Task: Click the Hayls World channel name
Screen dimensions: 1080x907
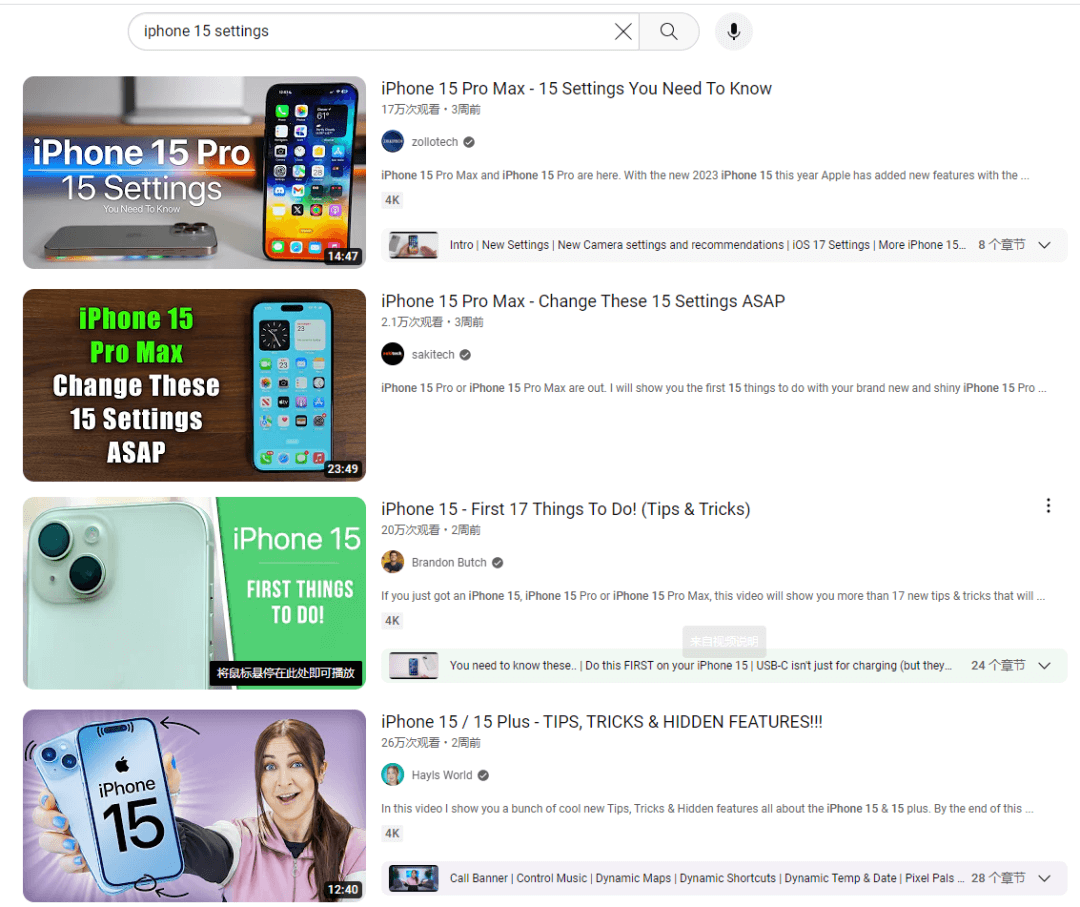Action: click(442, 775)
